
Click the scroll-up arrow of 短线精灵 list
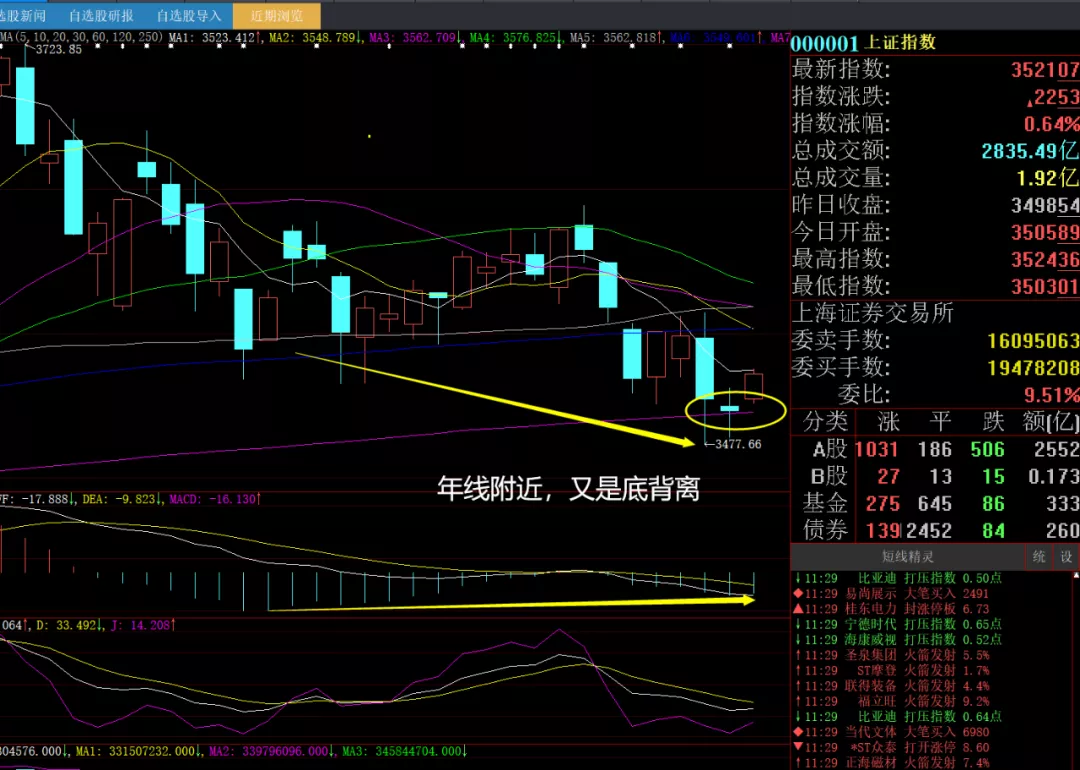1075,574
